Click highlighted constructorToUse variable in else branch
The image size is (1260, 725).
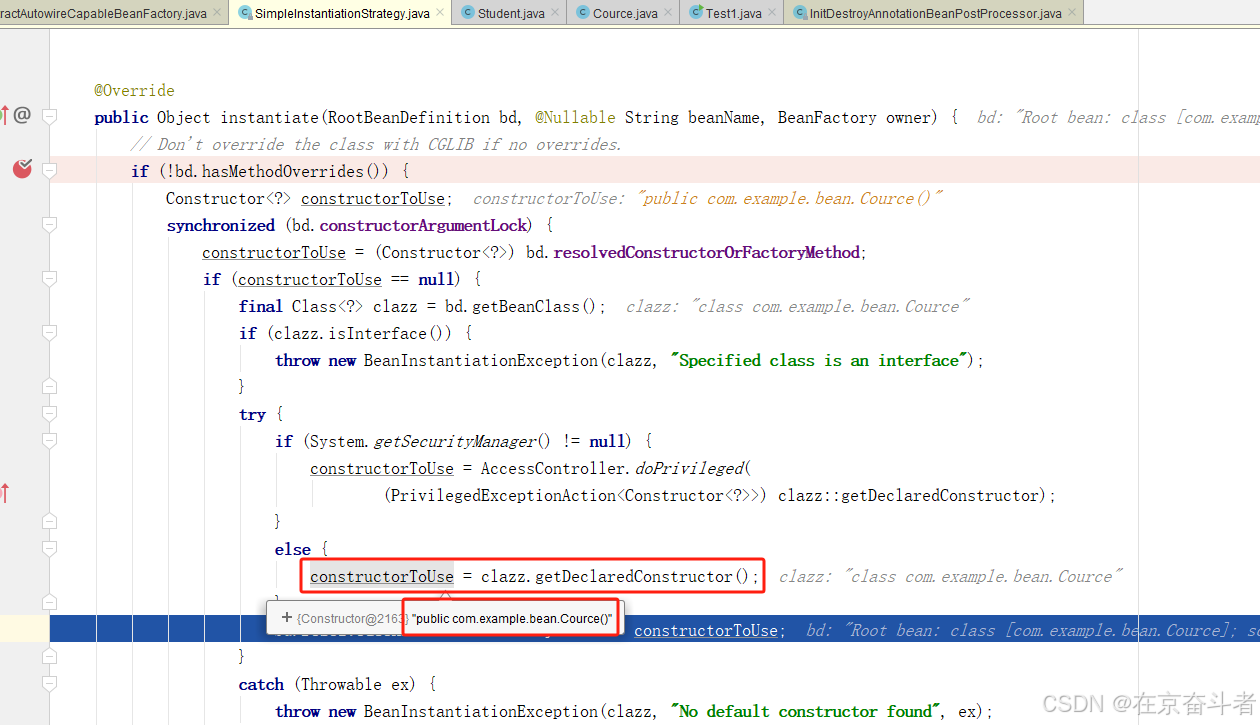pyautogui.click(x=382, y=576)
